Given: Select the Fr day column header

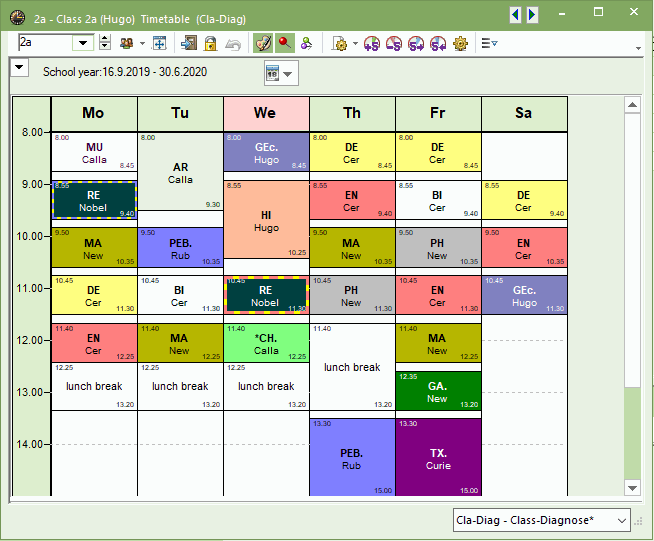Looking at the screenshot, I should [x=438, y=114].
